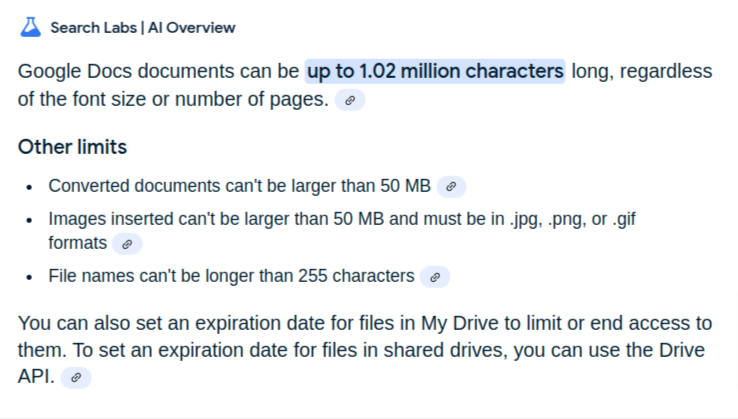This screenshot has height=419, width=738.
Task: Click the 255 characters text
Action: [x=356, y=276]
